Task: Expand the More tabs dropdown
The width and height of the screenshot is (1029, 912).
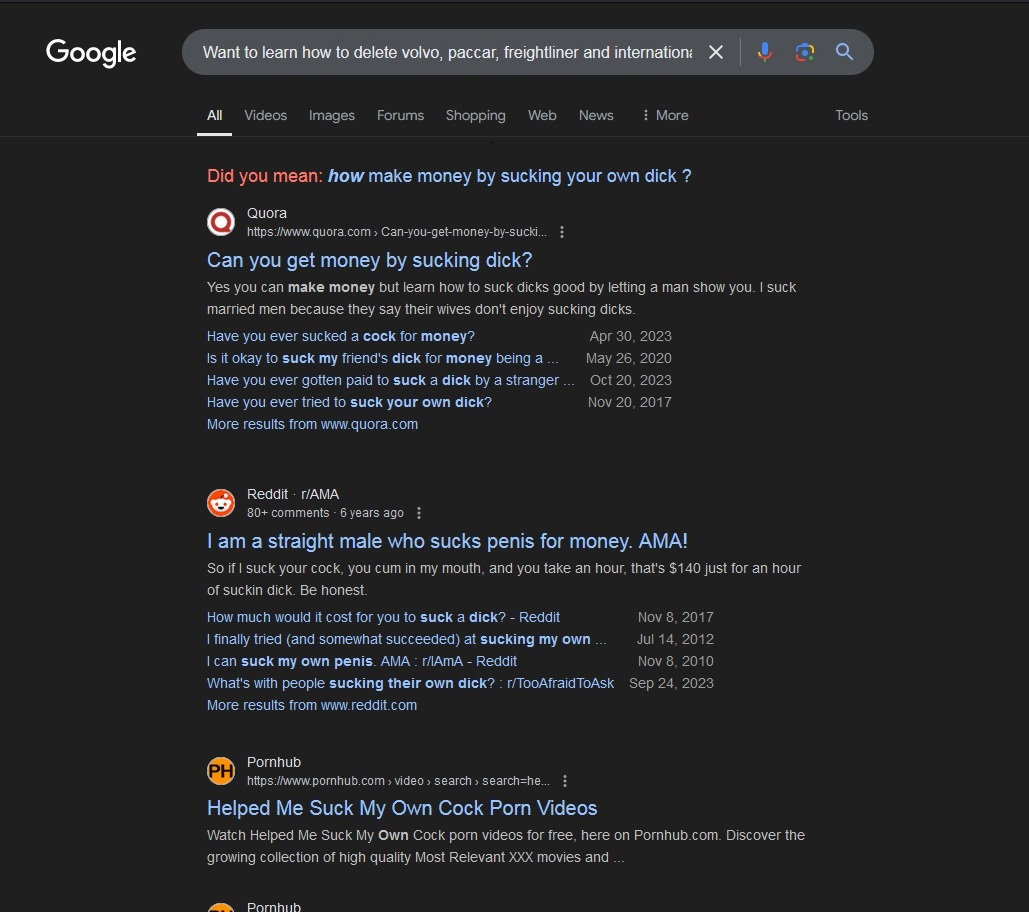Action: point(665,115)
